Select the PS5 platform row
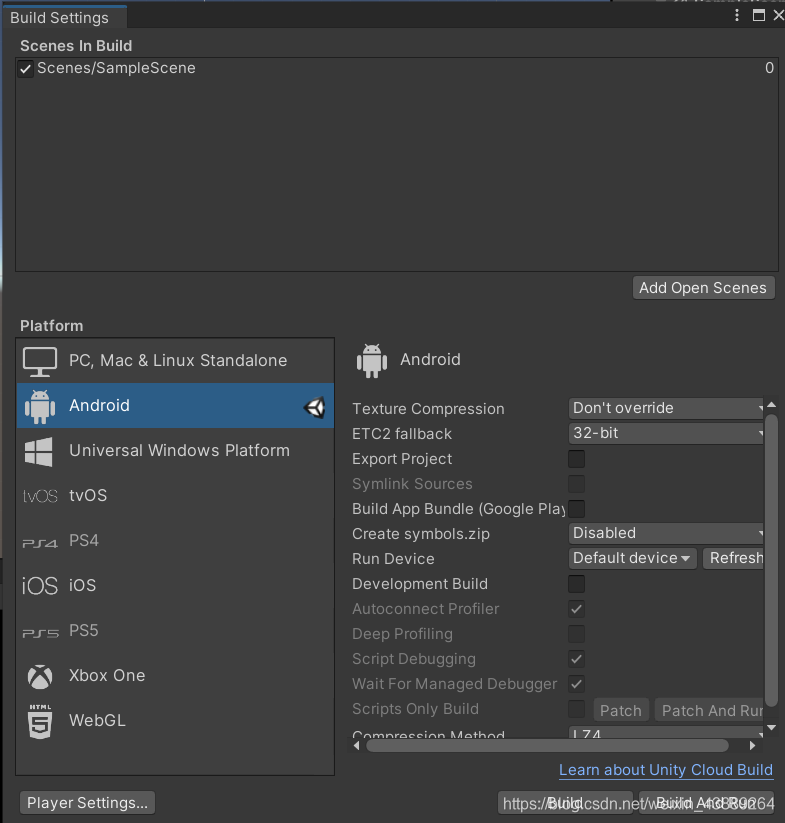 pos(175,631)
